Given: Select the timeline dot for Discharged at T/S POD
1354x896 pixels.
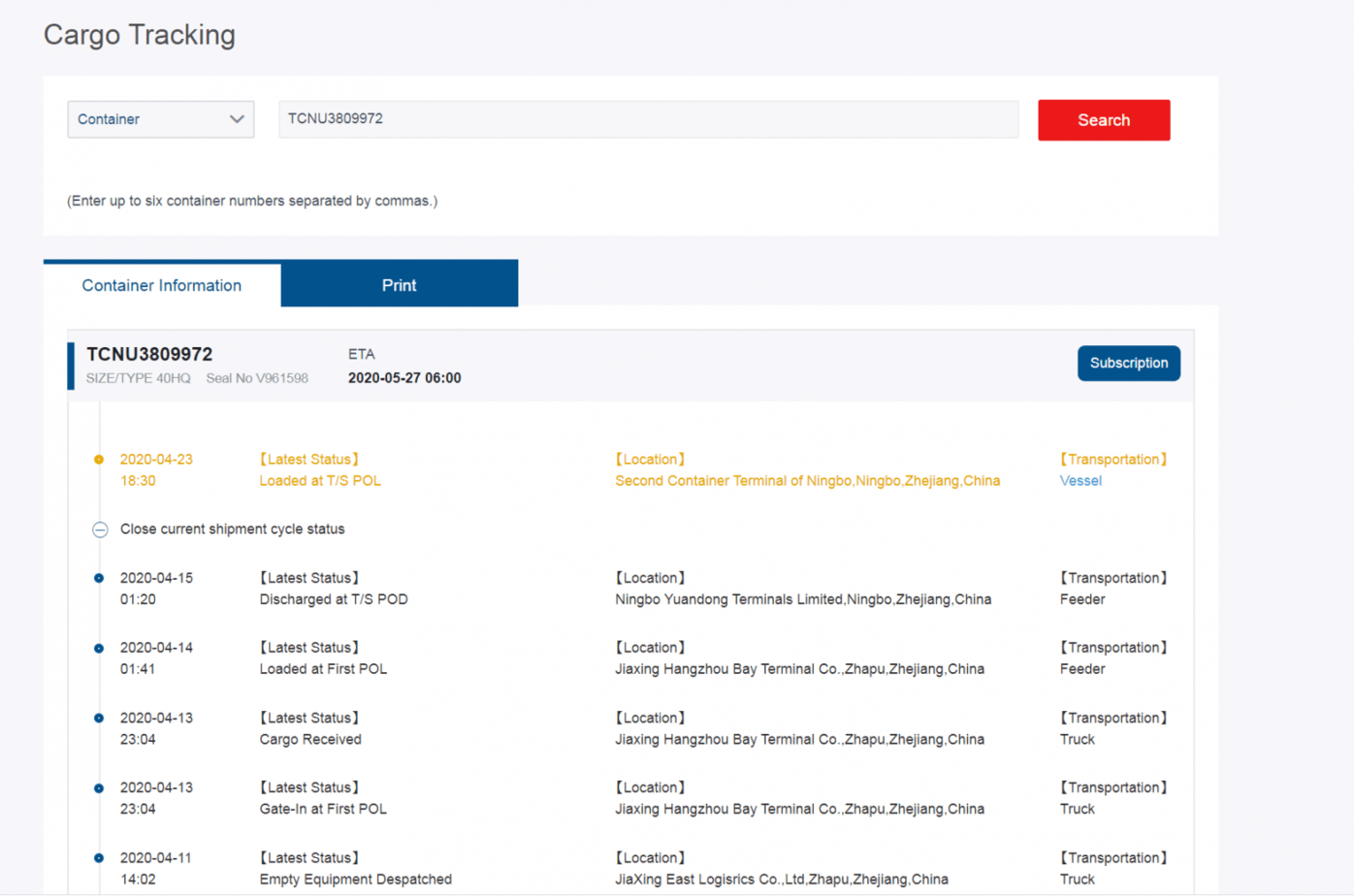Looking at the screenshot, I should point(99,578).
